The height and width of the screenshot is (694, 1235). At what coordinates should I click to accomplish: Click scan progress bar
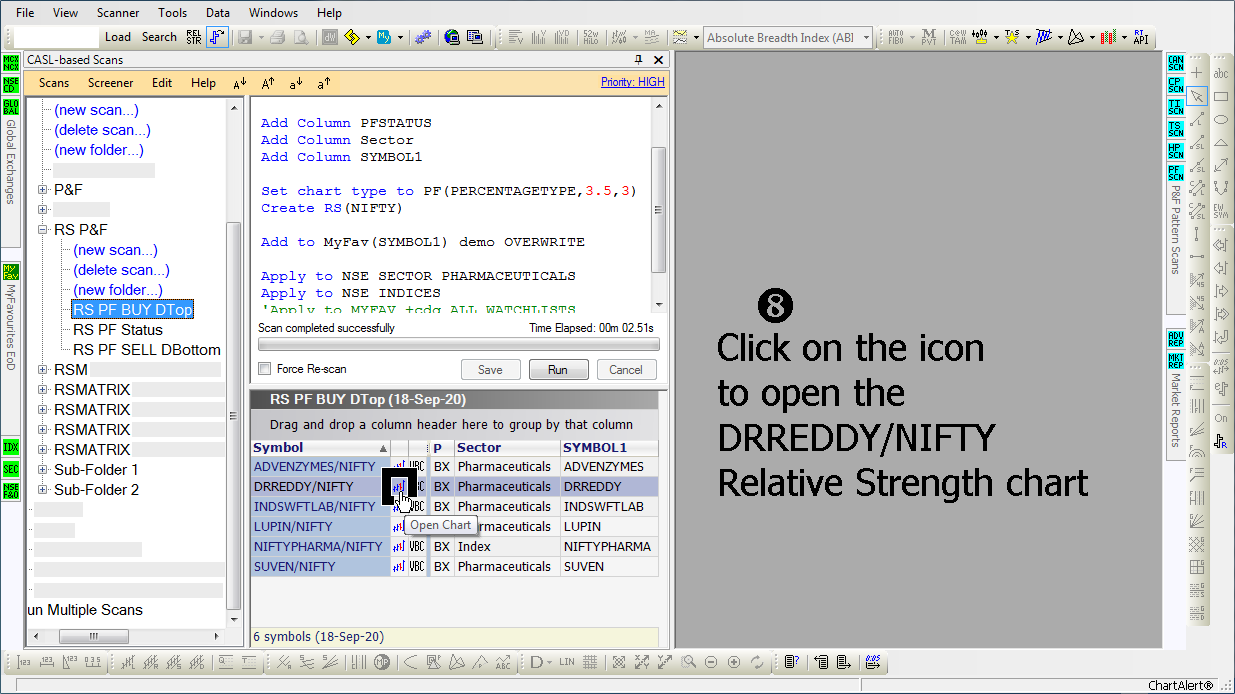click(x=459, y=344)
